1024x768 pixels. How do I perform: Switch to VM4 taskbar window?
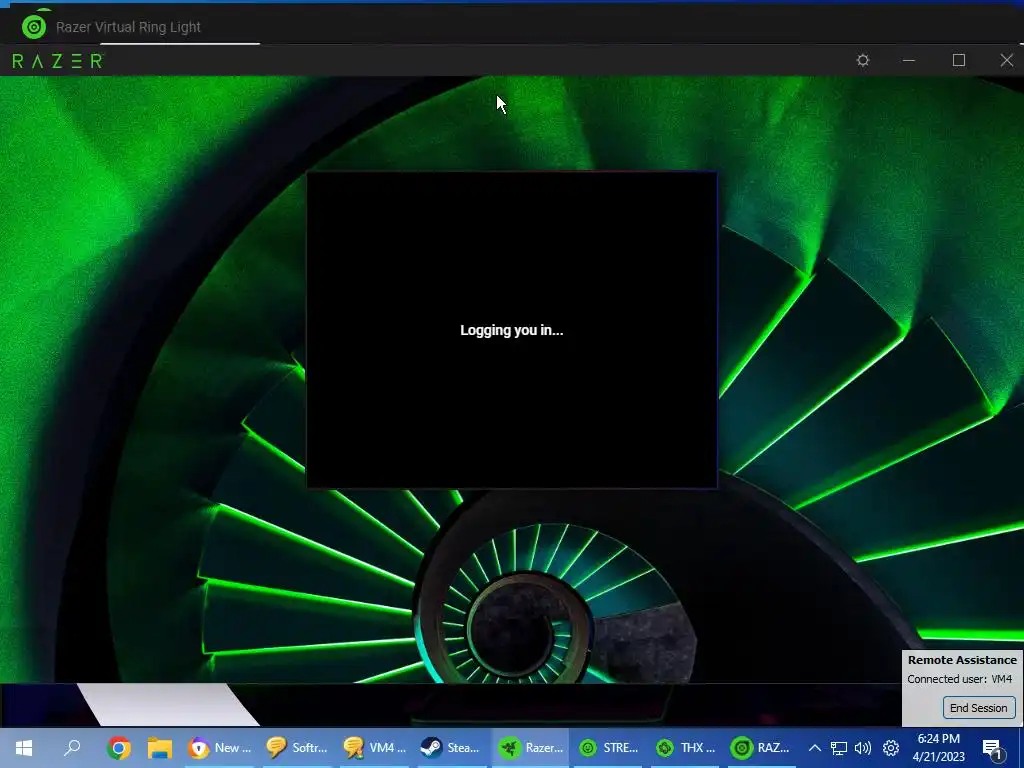pyautogui.click(x=375, y=748)
